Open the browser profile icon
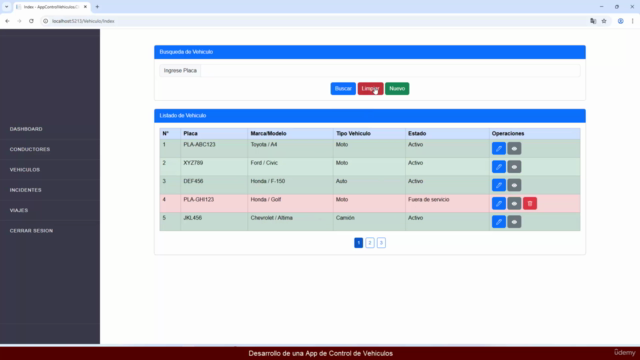640x360 pixels. tap(620, 21)
